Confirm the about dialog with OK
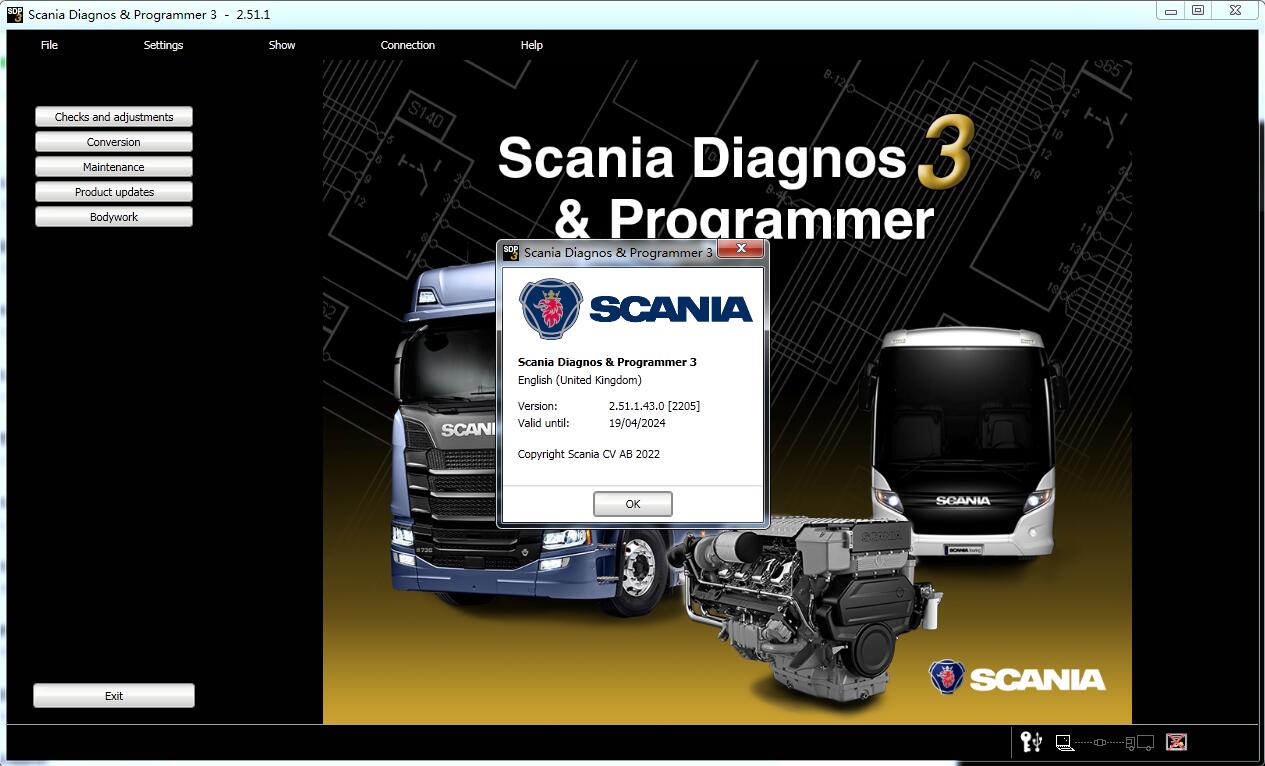Screen dimensions: 1265x766 633,504
